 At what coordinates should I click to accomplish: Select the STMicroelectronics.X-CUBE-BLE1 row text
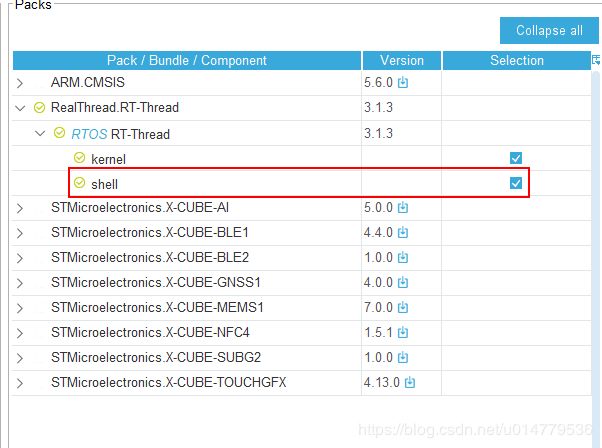coord(150,233)
